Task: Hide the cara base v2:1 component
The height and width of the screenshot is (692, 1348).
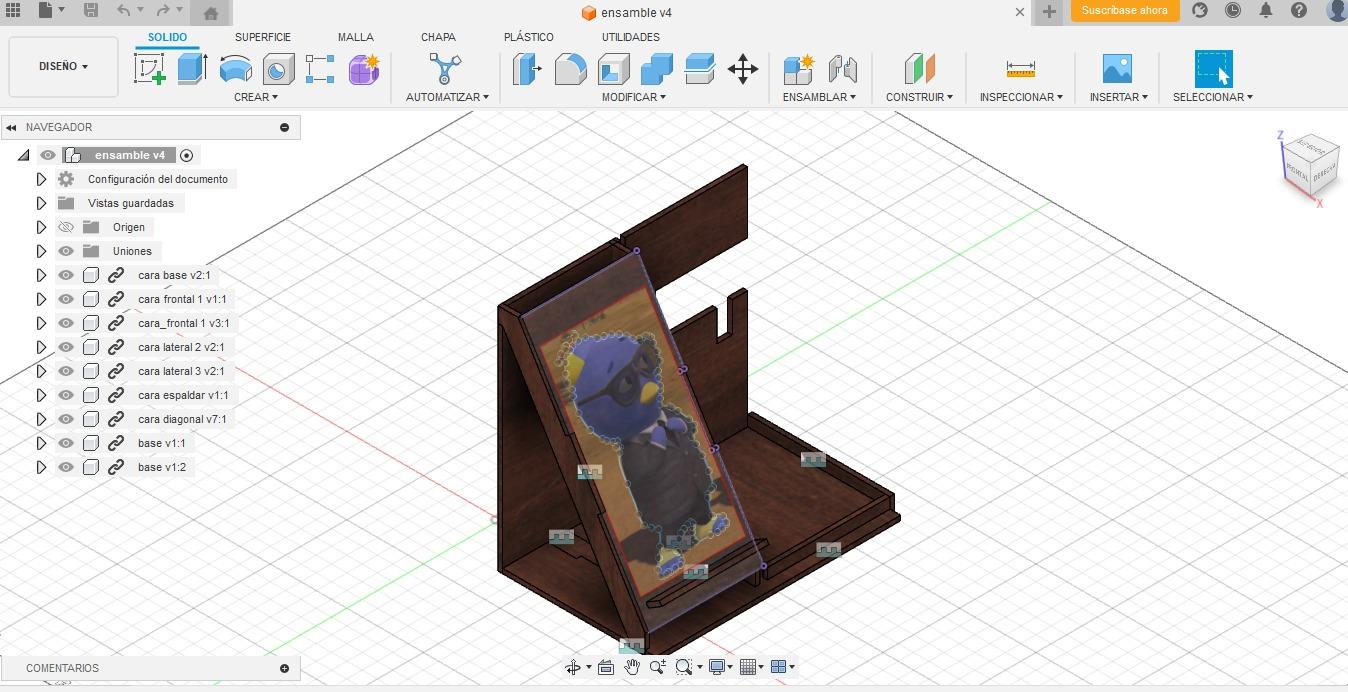Action: 66,275
